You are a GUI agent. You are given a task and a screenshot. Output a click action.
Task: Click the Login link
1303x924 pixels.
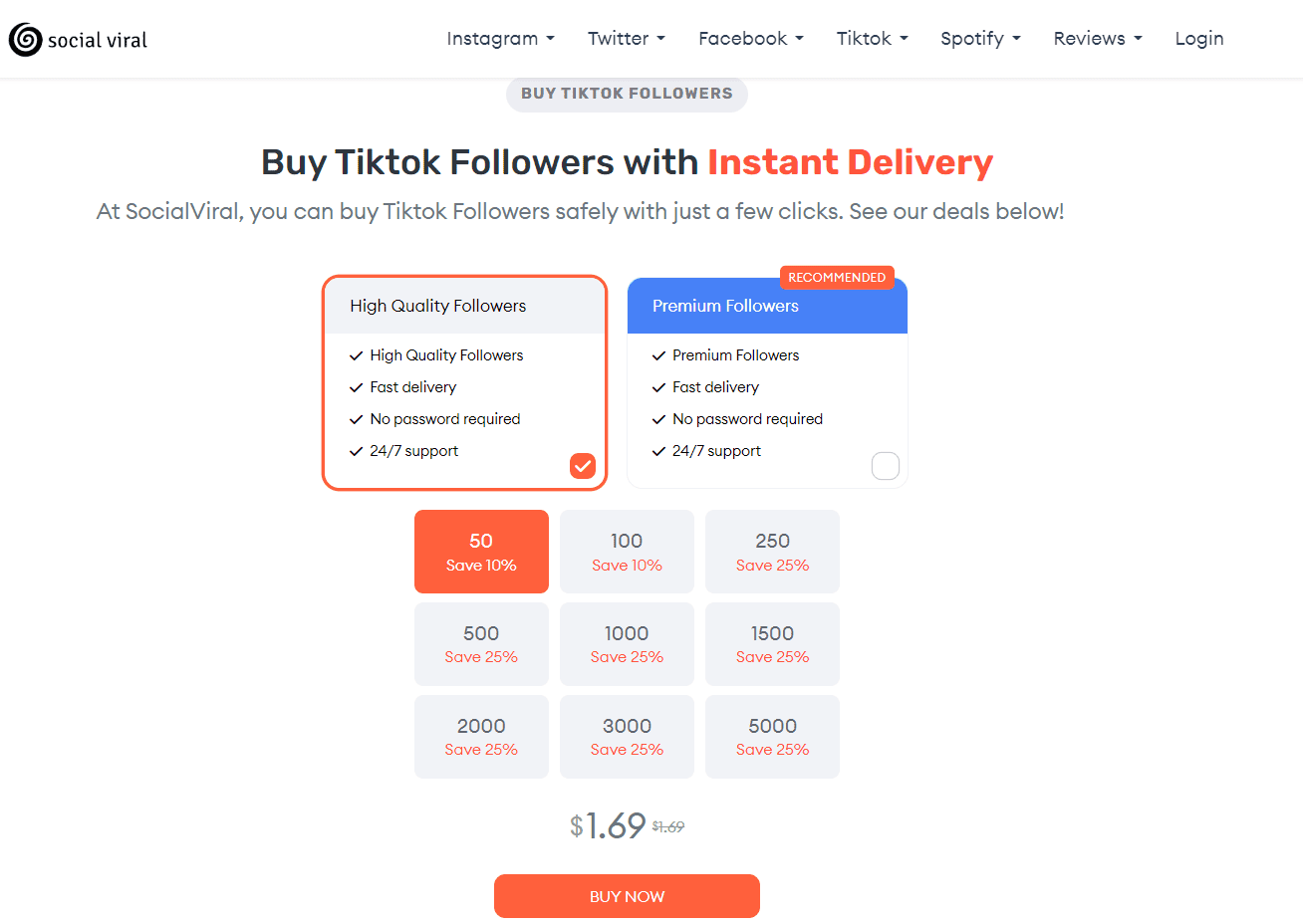1198,39
